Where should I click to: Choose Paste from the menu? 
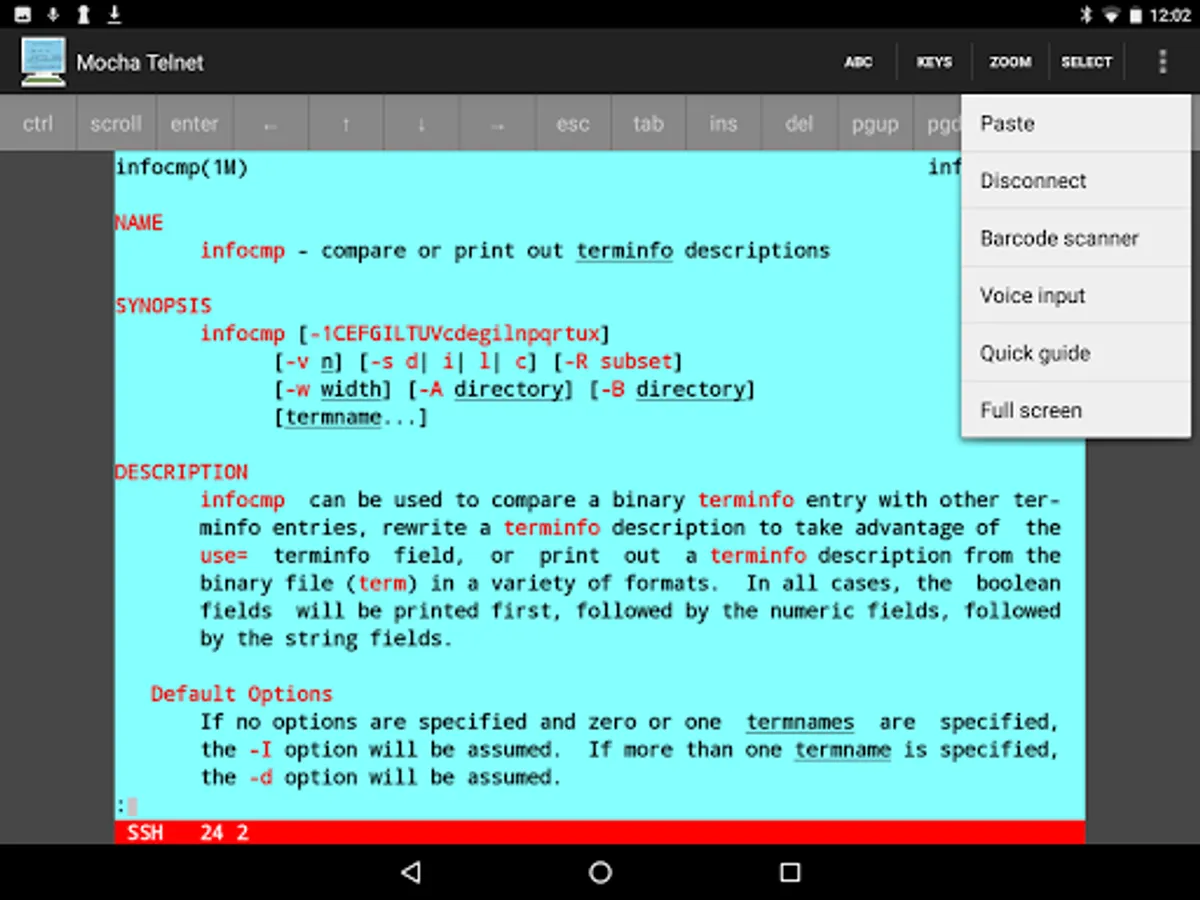click(1076, 124)
